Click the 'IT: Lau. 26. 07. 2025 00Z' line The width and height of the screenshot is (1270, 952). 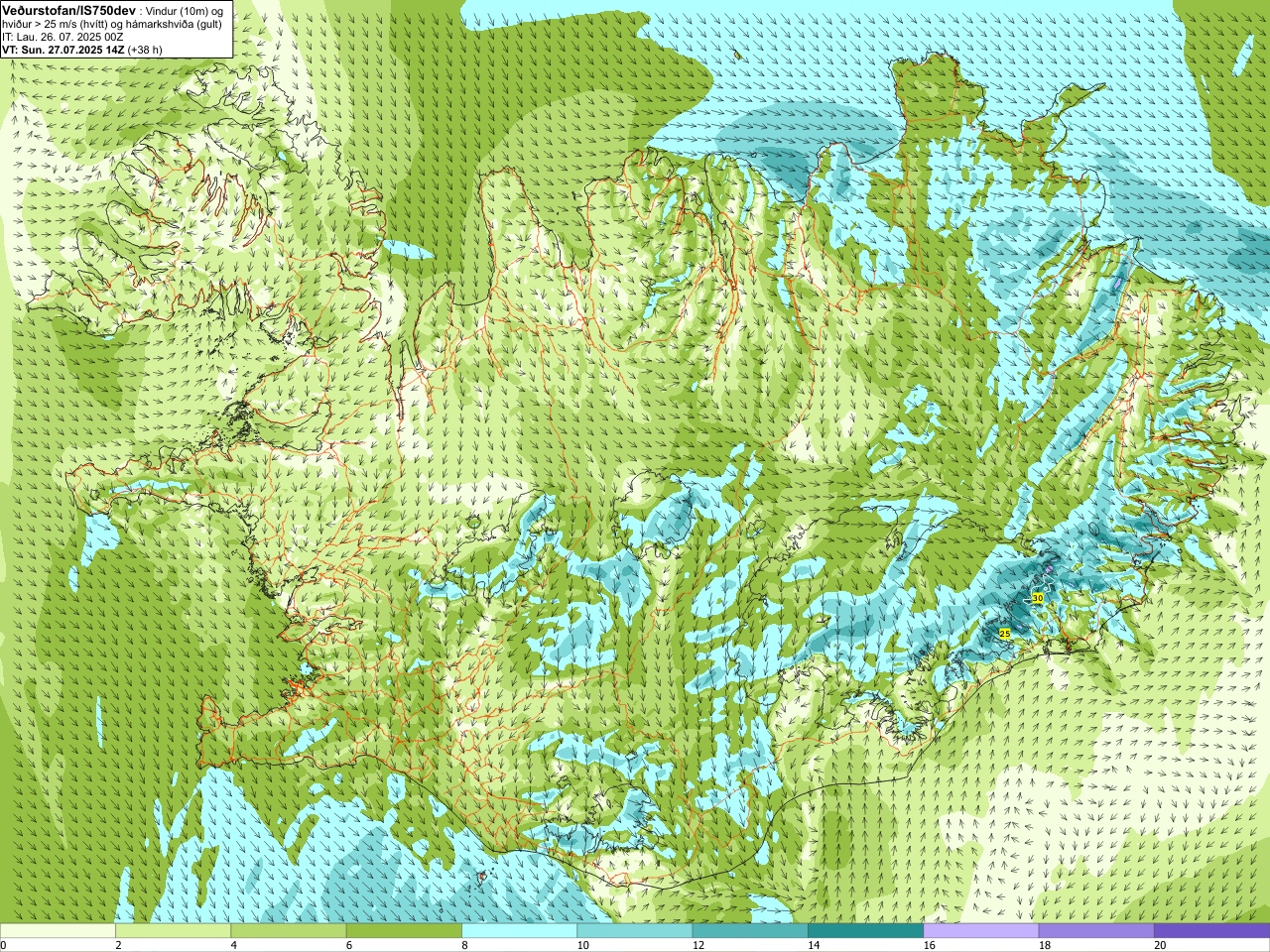click(x=63, y=37)
